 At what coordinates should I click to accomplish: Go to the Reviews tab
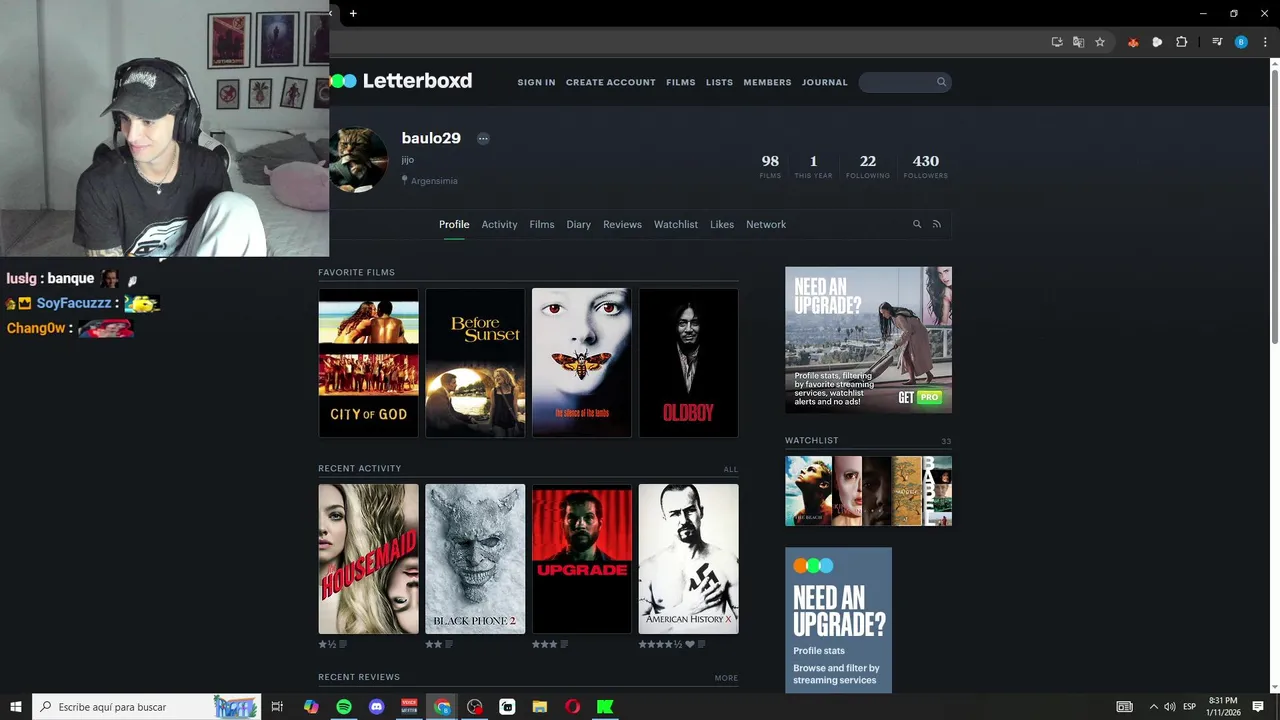point(622,224)
